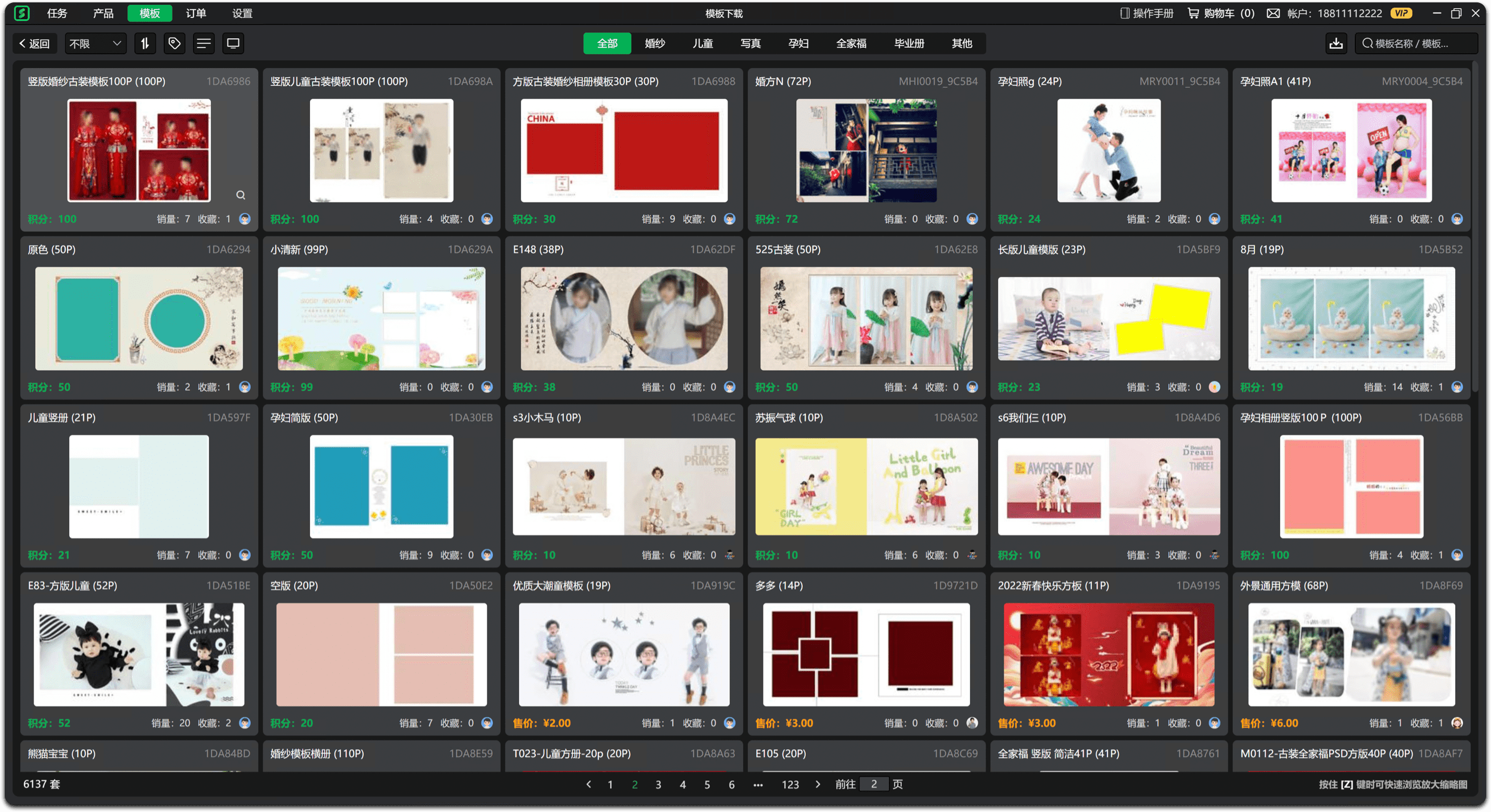The height and width of the screenshot is (812, 1491).
Task: Go to page 4
Action: click(683, 785)
